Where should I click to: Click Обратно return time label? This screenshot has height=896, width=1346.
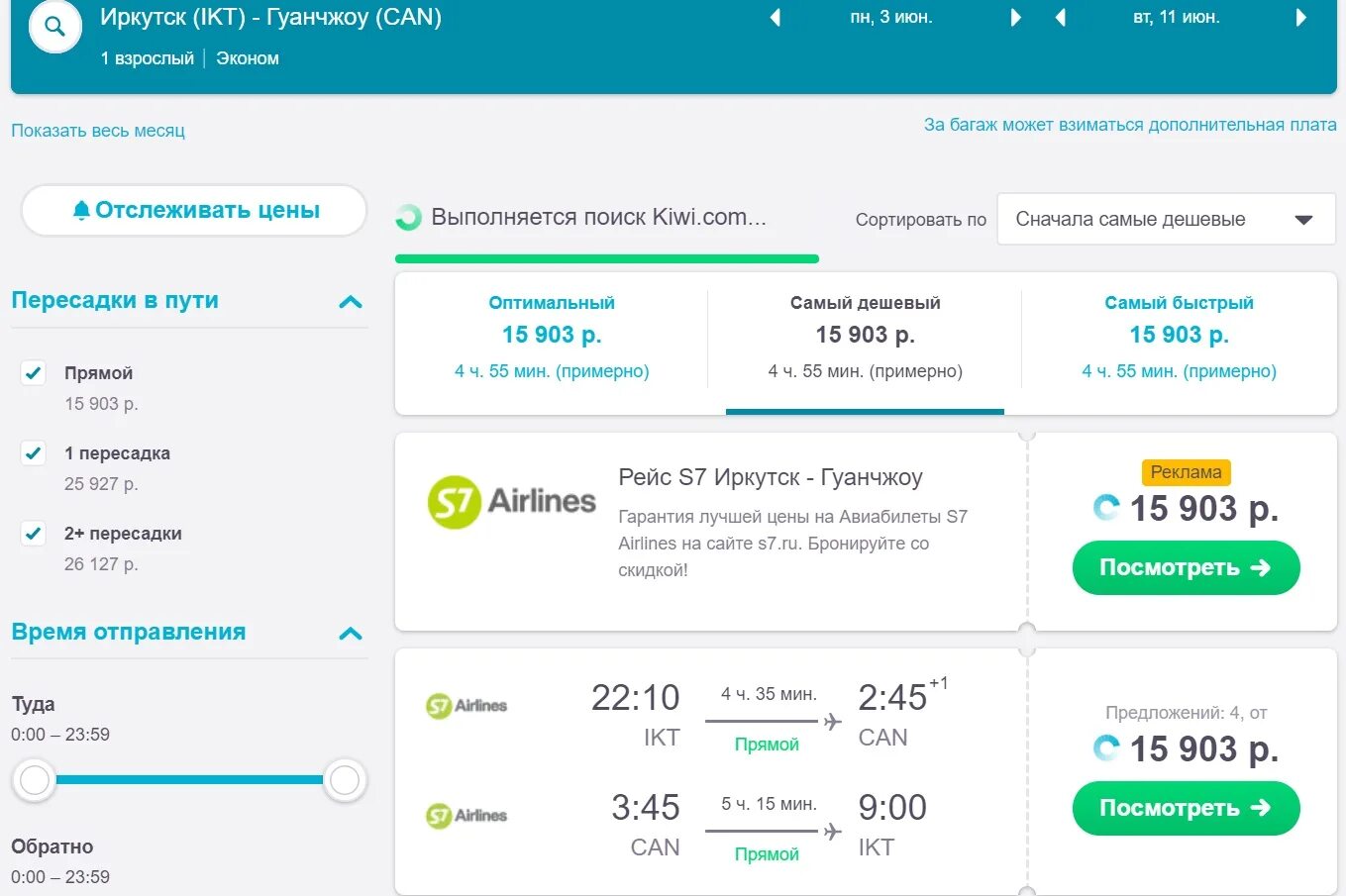tap(52, 847)
